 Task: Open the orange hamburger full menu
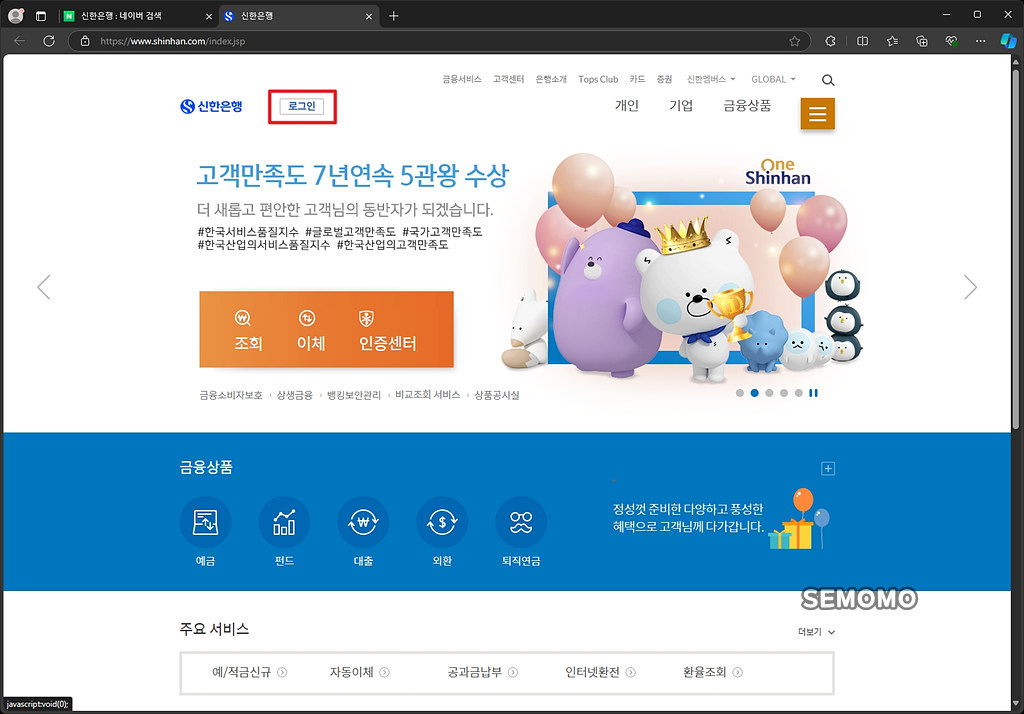pos(818,114)
